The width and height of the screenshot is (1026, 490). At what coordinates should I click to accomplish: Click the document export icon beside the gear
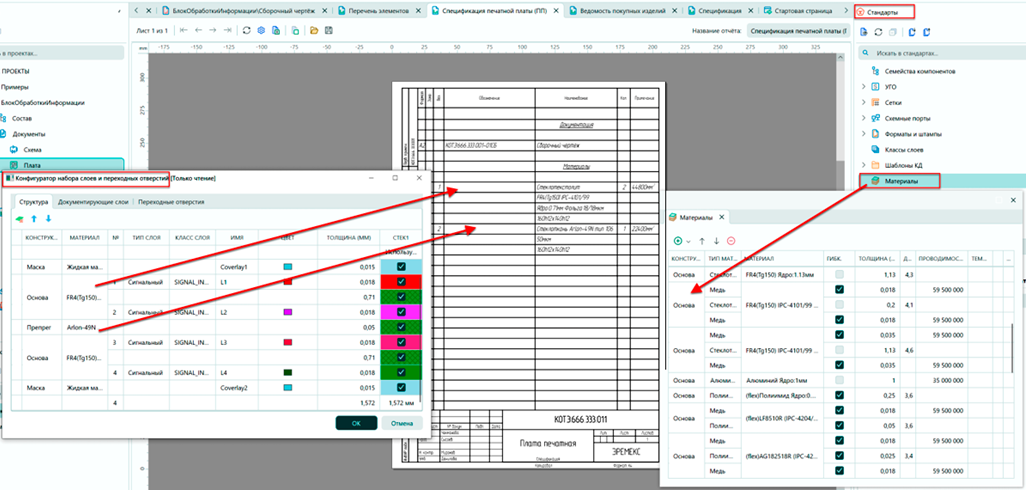(x=275, y=30)
